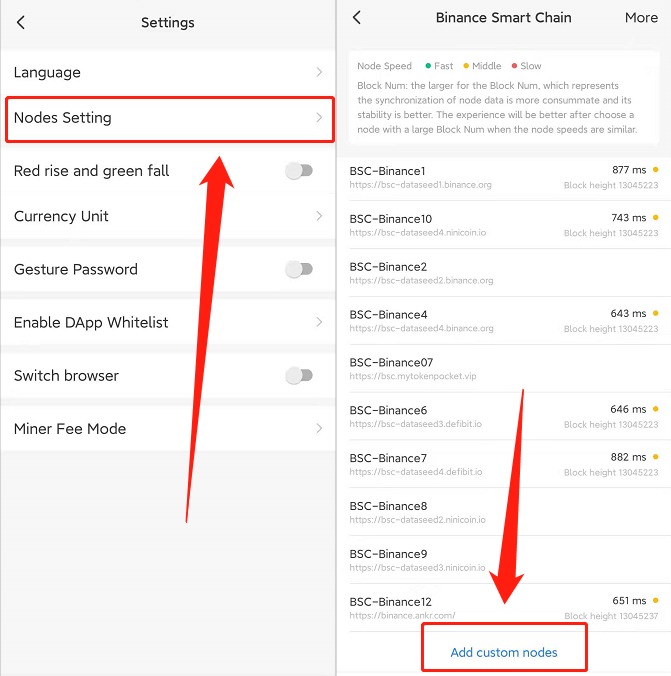Enable the Gesture Password switch
This screenshot has height=676, width=671.
point(299,269)
